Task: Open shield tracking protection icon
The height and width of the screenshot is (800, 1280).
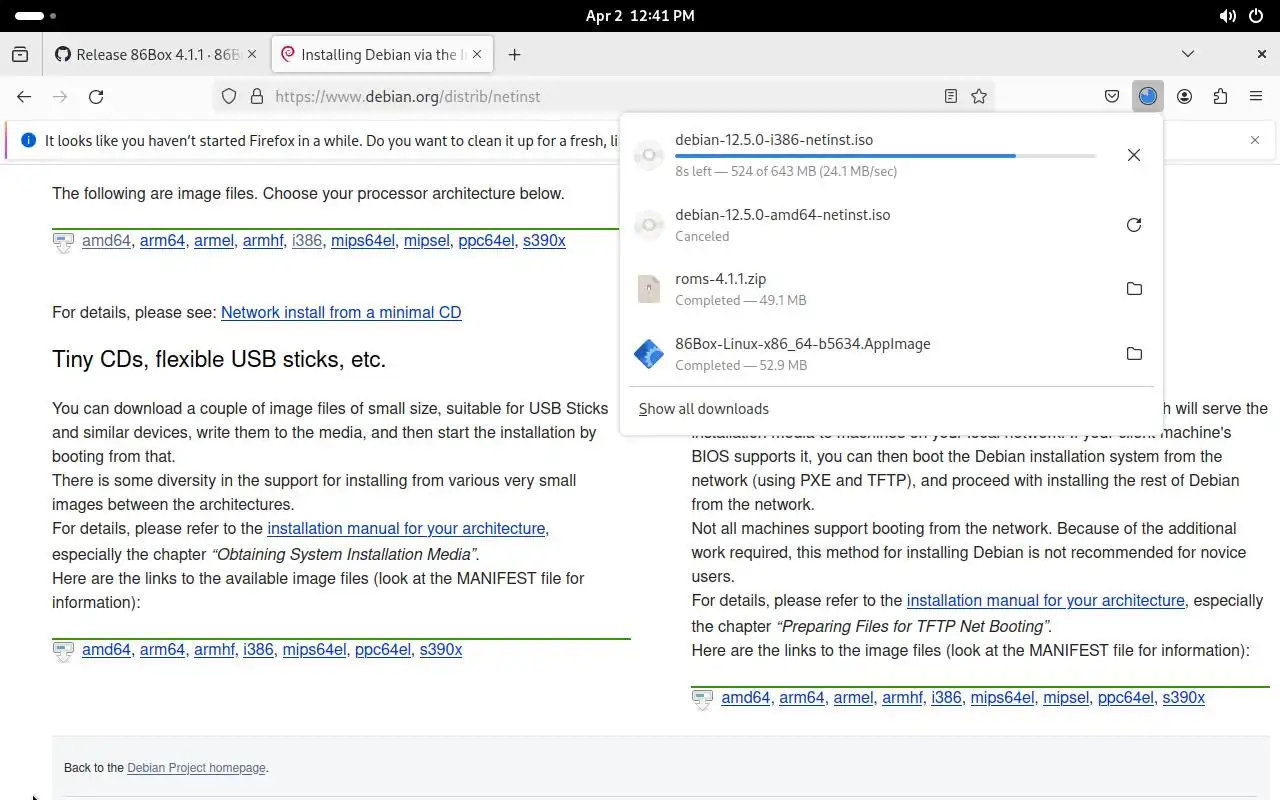Action: pyautogui.click(x=229, y=97)
